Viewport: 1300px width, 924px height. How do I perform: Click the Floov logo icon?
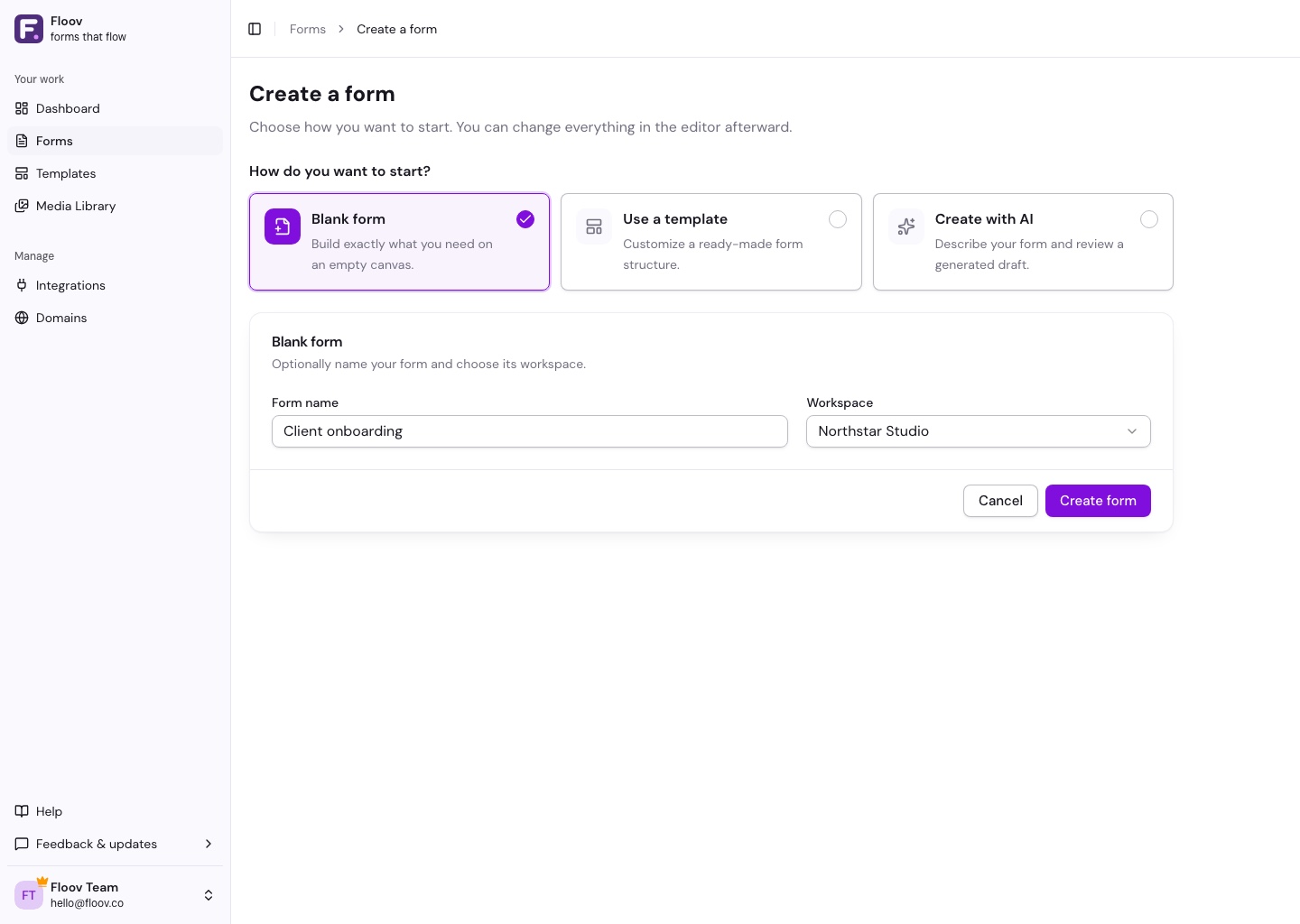(x=29, y=29)
